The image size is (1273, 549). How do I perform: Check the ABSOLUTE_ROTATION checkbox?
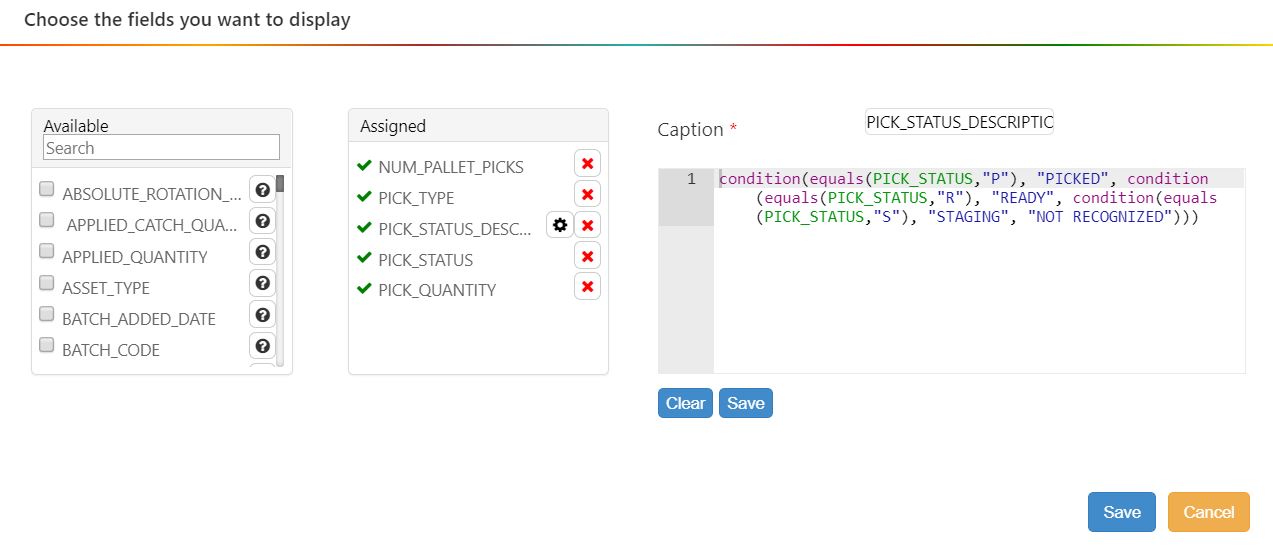(x=47, y=189)
